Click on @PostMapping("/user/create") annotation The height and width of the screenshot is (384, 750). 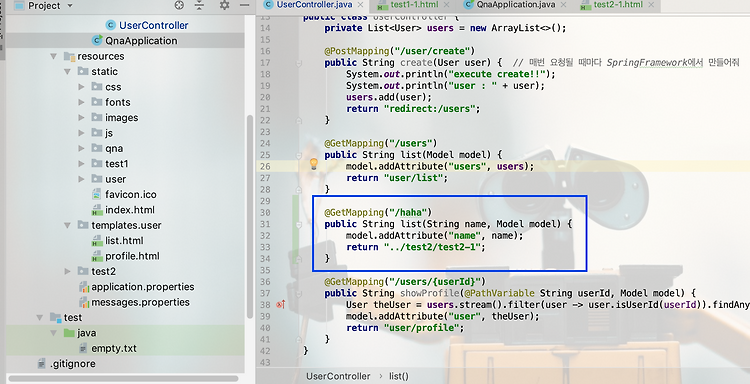tap(399, 51)
